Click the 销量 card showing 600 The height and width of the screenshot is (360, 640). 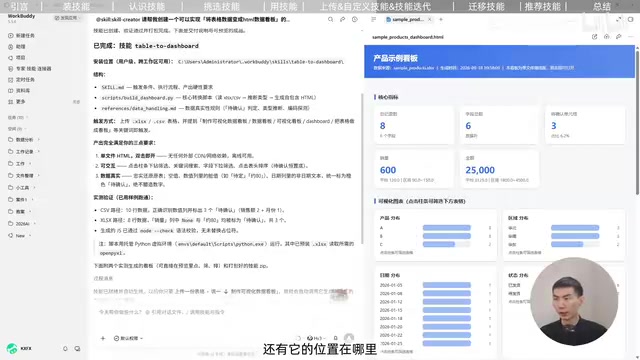tap(414, 169)
